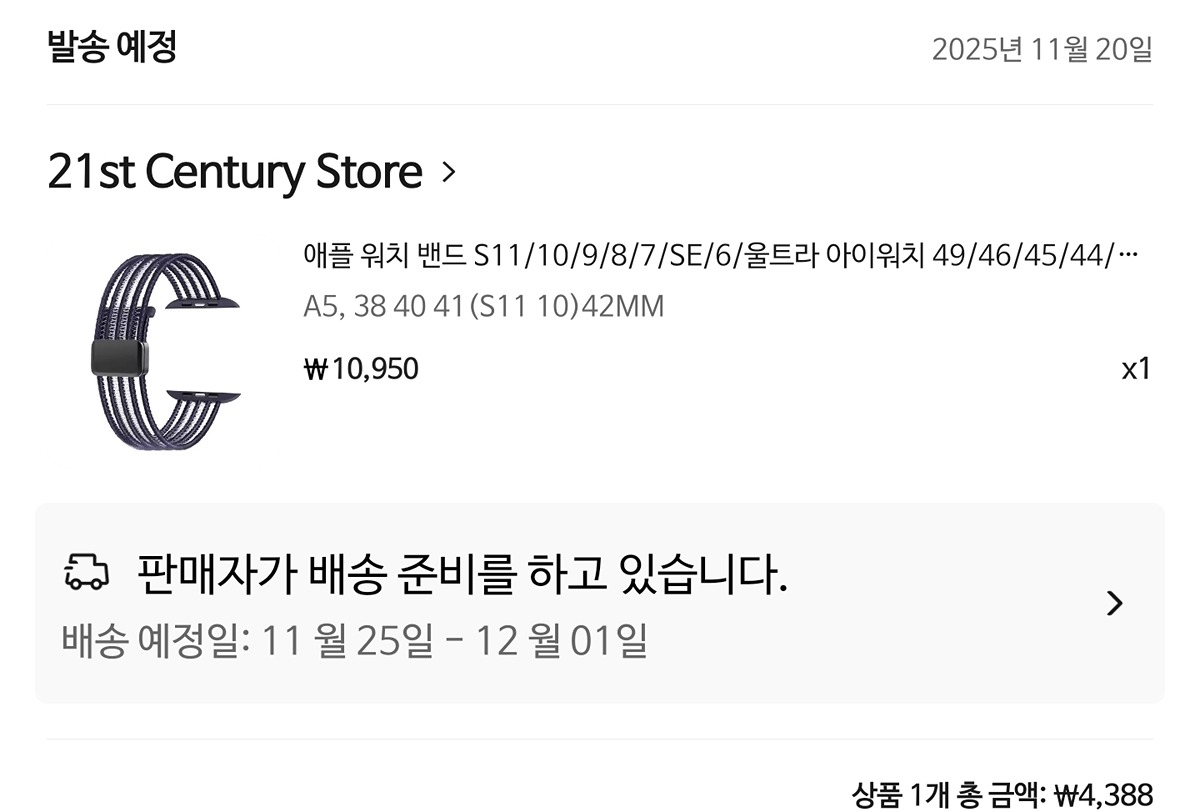Open the 21st Century Store page
The width and height of the screenshot is (1200, 812).
click(x=235, y=172)
